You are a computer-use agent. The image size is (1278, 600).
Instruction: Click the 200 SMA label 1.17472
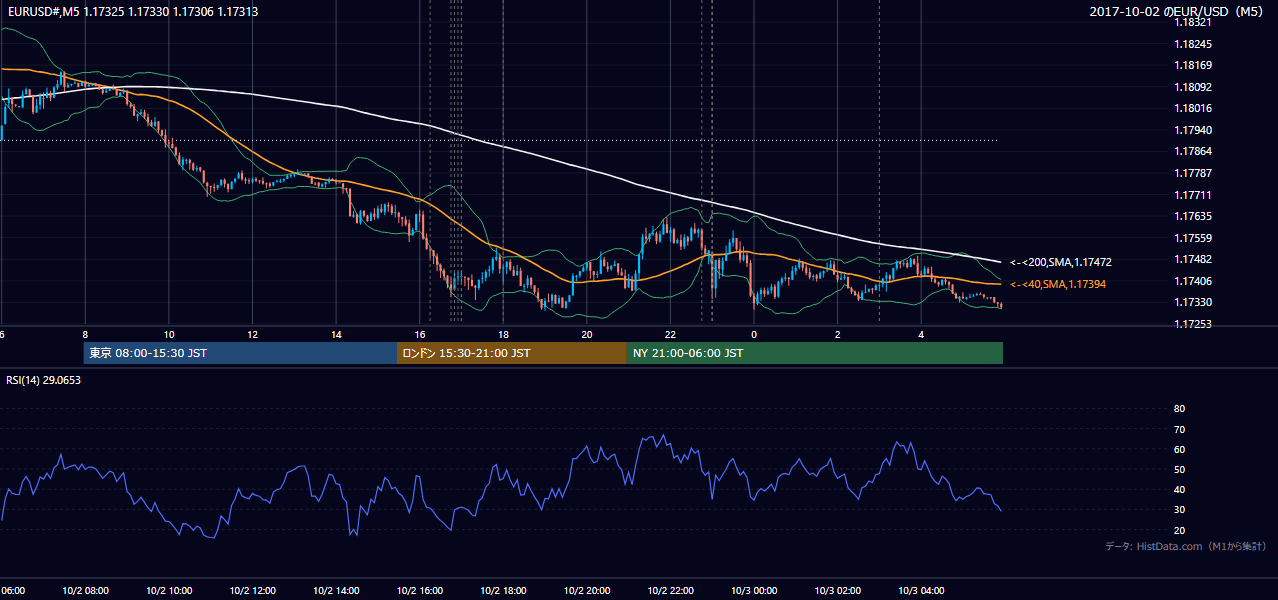[1061, 262]
